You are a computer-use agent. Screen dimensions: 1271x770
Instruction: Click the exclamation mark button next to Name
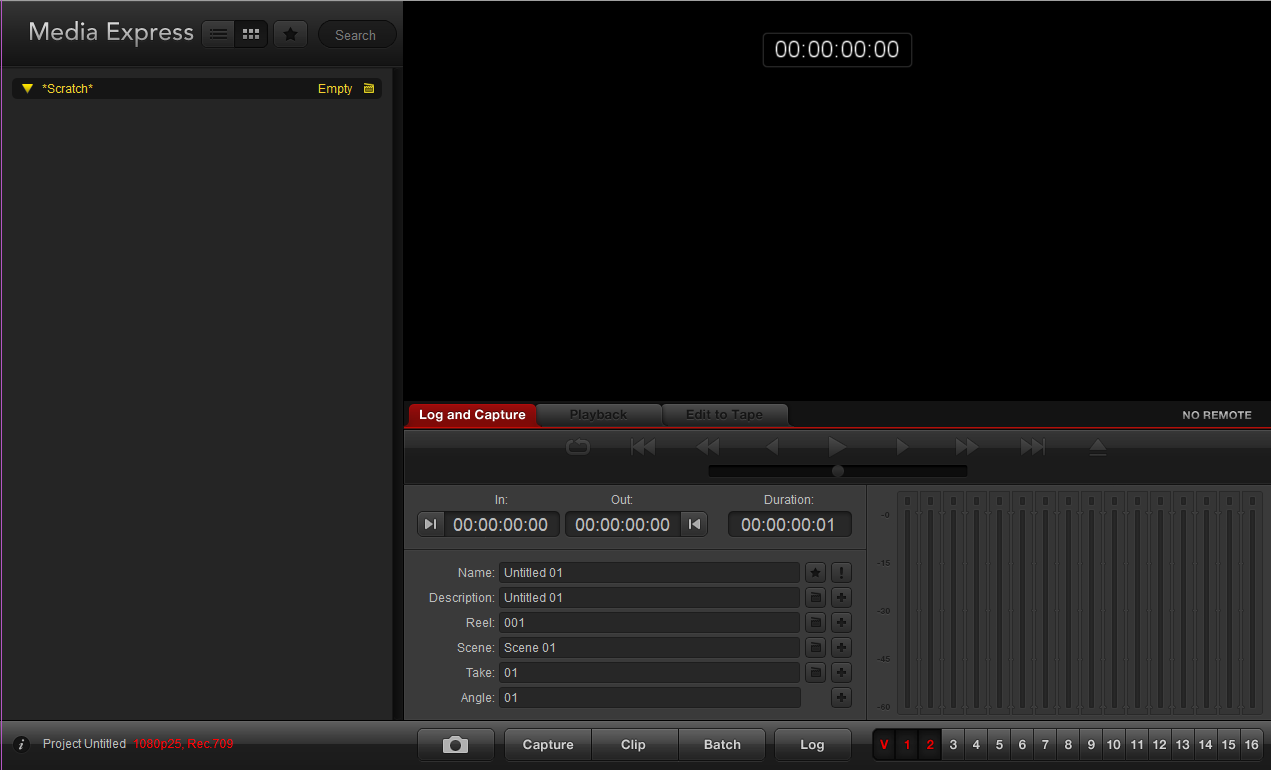(x=842, y=573)
